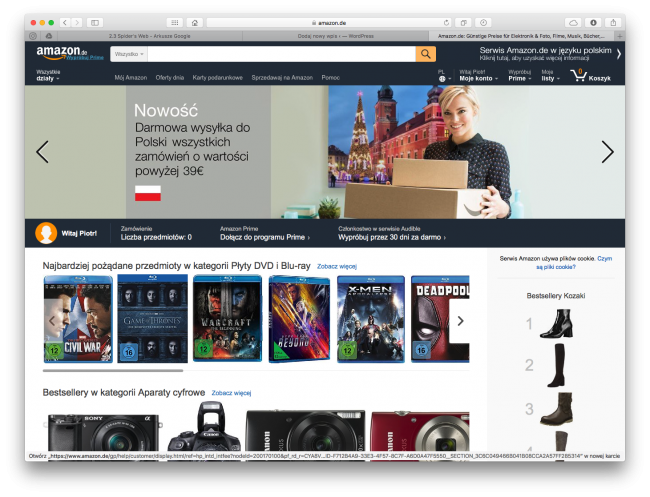Click the Polish flag in the banner

pyautogui.click(x=148, y=193)
